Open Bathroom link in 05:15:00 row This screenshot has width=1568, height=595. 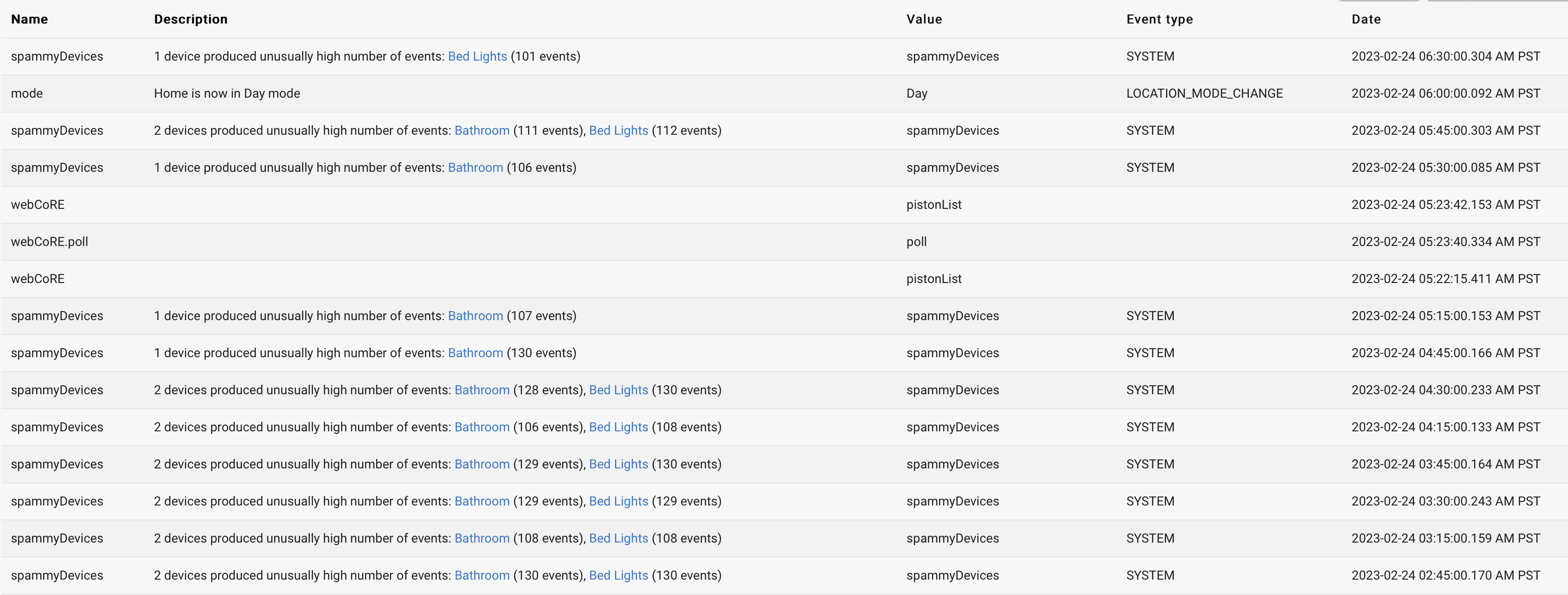click(x=475, y=316)
